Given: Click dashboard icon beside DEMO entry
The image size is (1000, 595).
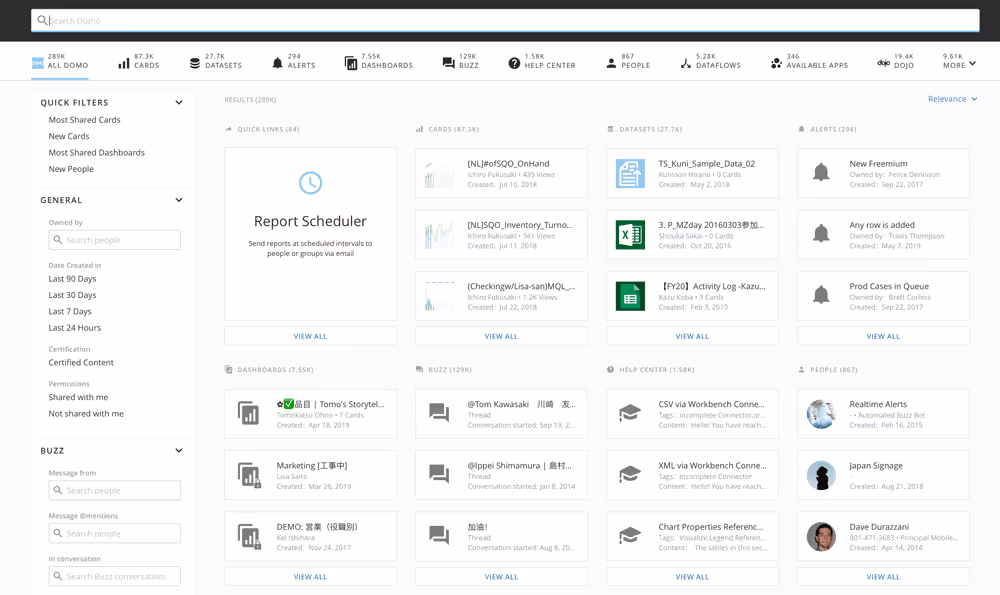Looking at the screenshot, I should 249,536.
